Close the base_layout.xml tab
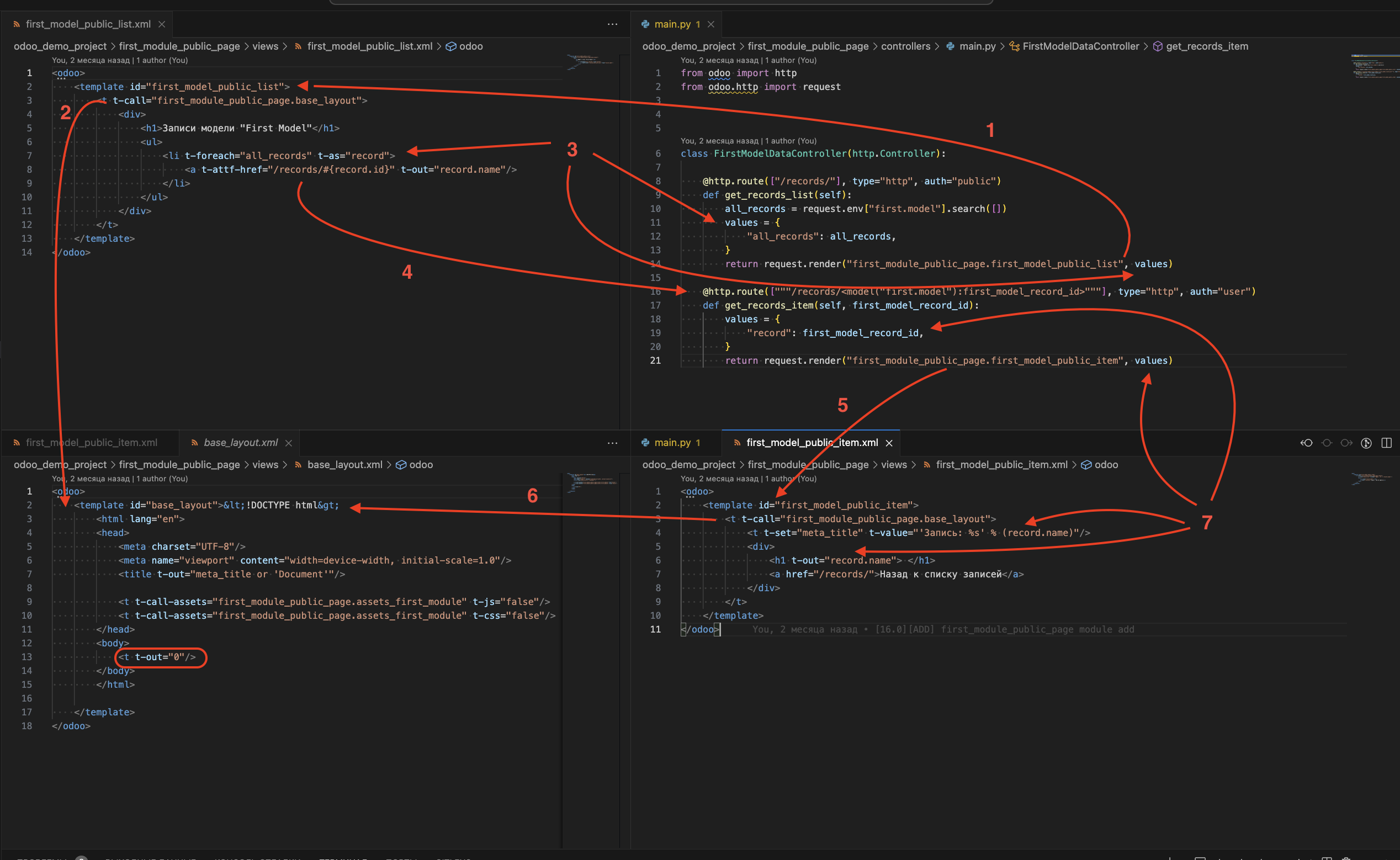1400x860 pixels. tap(288, 443)
